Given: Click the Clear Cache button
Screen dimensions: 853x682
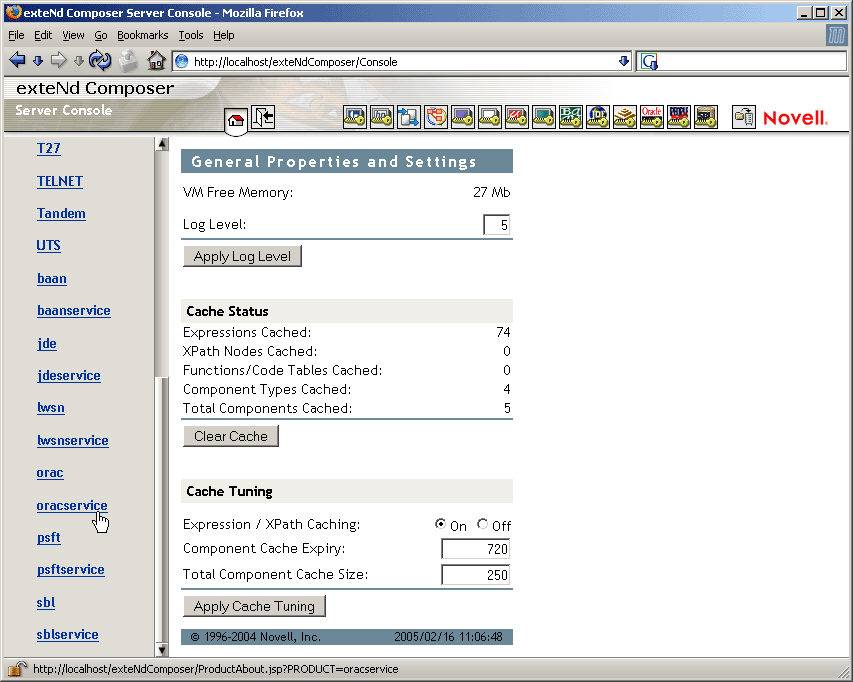Looking at the screenshot, I should (231, 436).
